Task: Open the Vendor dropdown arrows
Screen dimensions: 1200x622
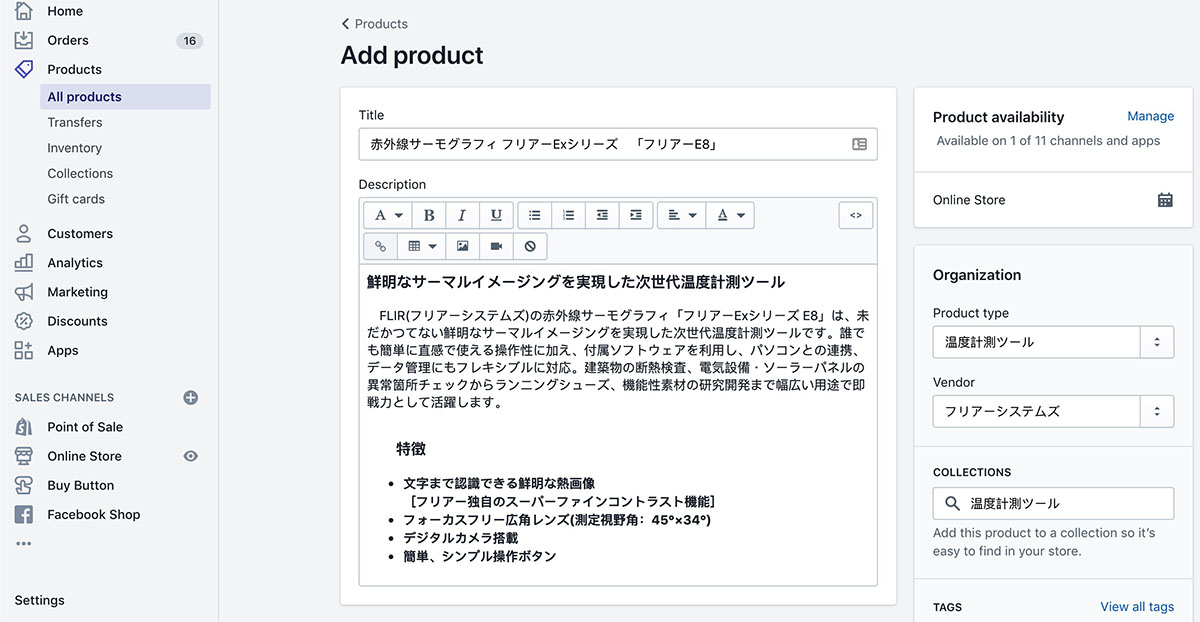Action: 1157,411
